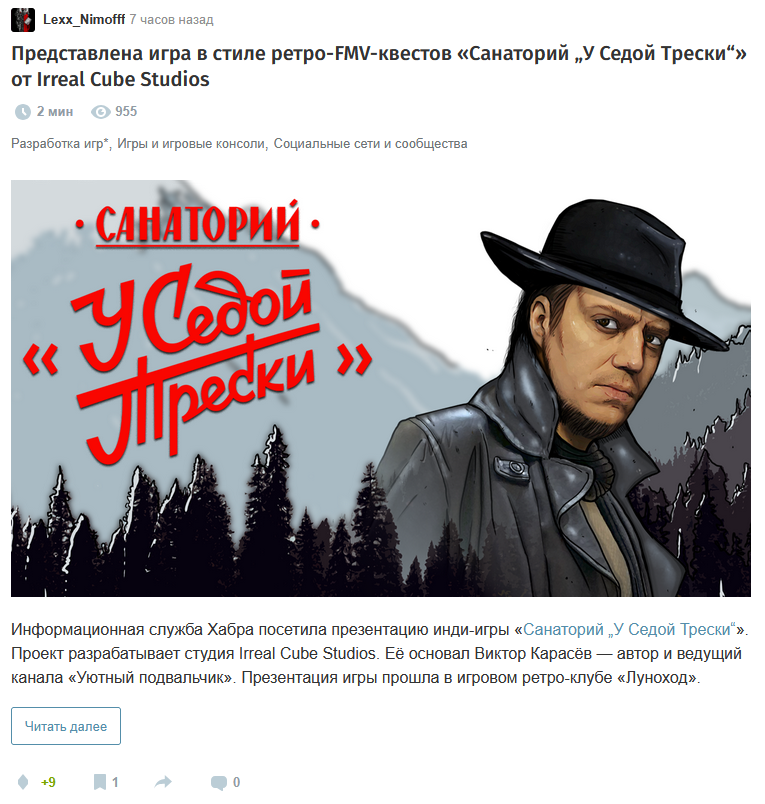The image size is (765, 804).
Task: Click the Читать далее button
Action: (x=66, y=726)
